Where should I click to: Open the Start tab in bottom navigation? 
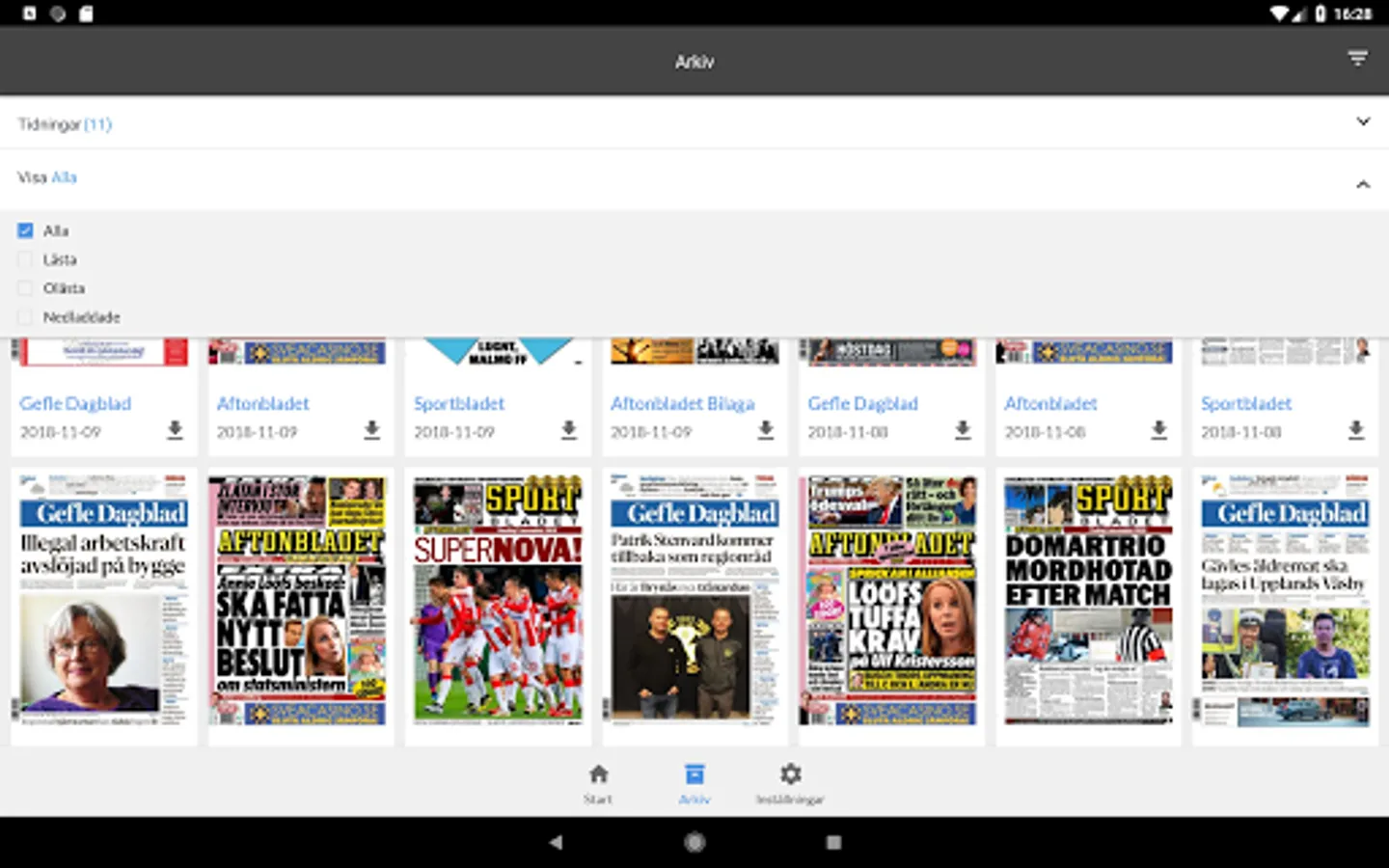(x=598, y=783)
